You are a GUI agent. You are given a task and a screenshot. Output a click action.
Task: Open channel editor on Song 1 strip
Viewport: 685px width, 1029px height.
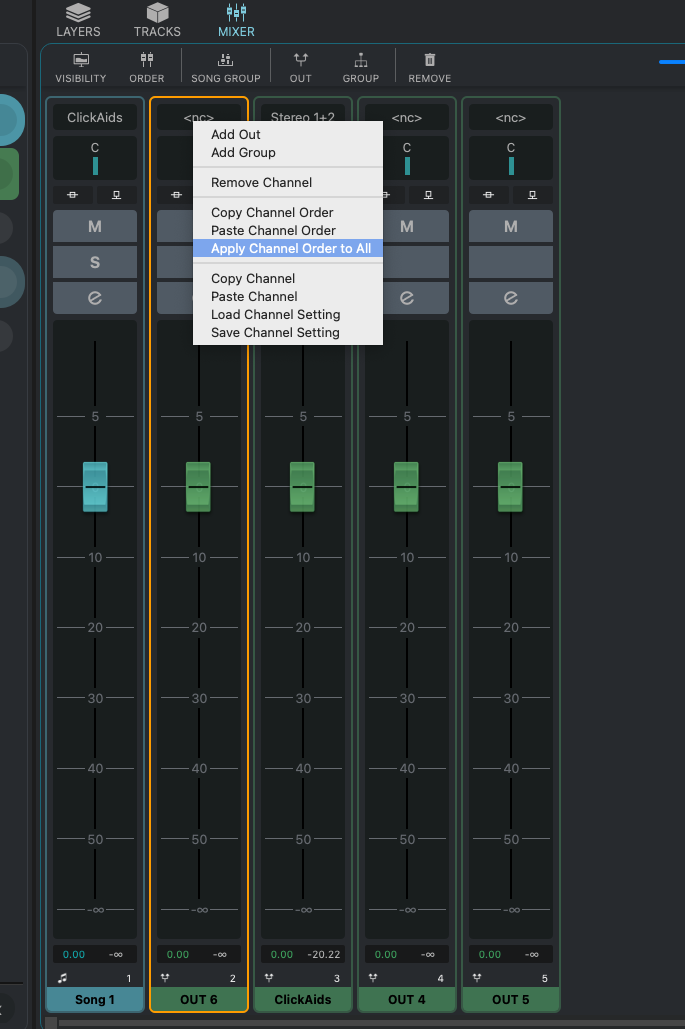95,297
